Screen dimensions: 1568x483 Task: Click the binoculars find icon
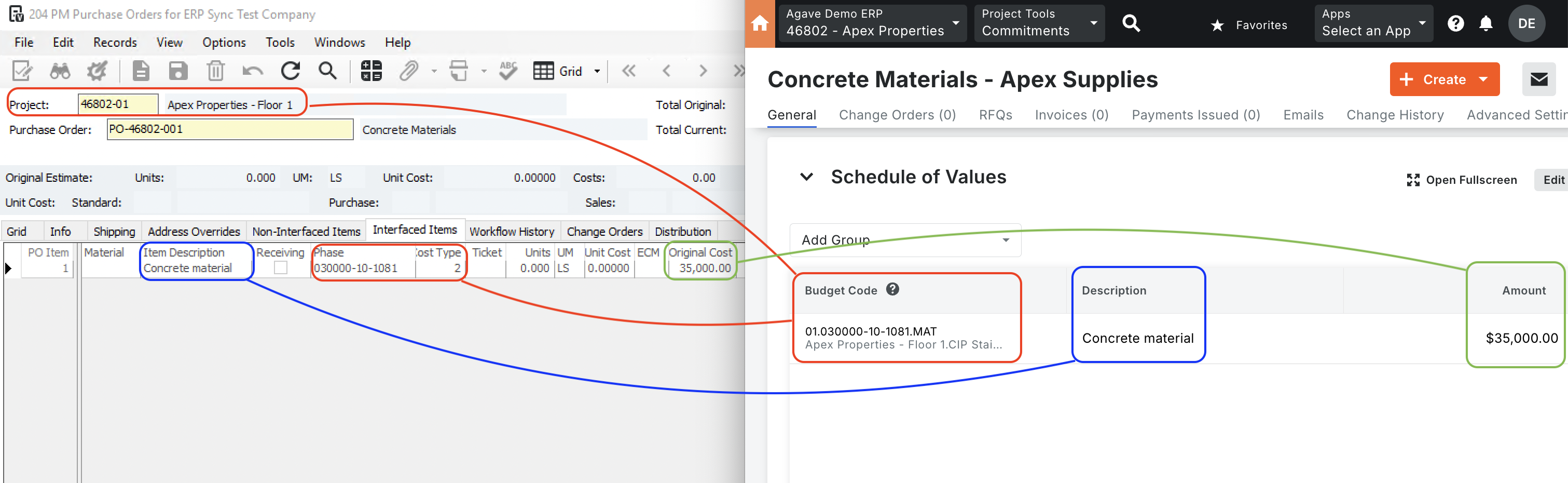click(60, 71)
